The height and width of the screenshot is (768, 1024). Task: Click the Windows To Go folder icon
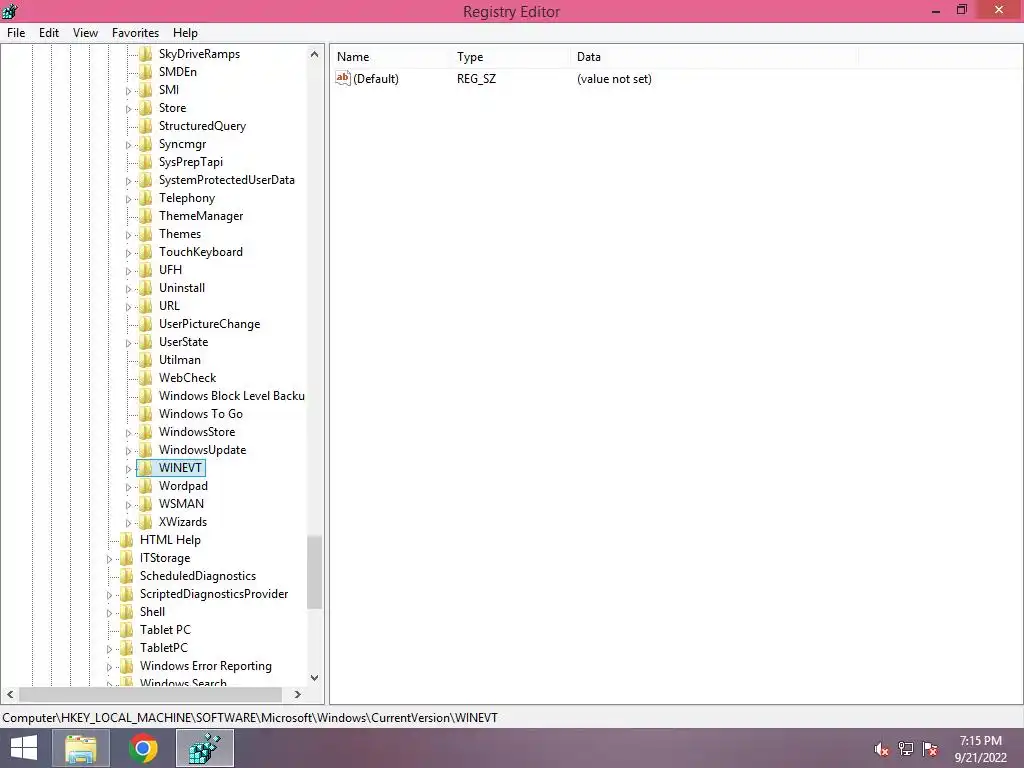[146, 414]
